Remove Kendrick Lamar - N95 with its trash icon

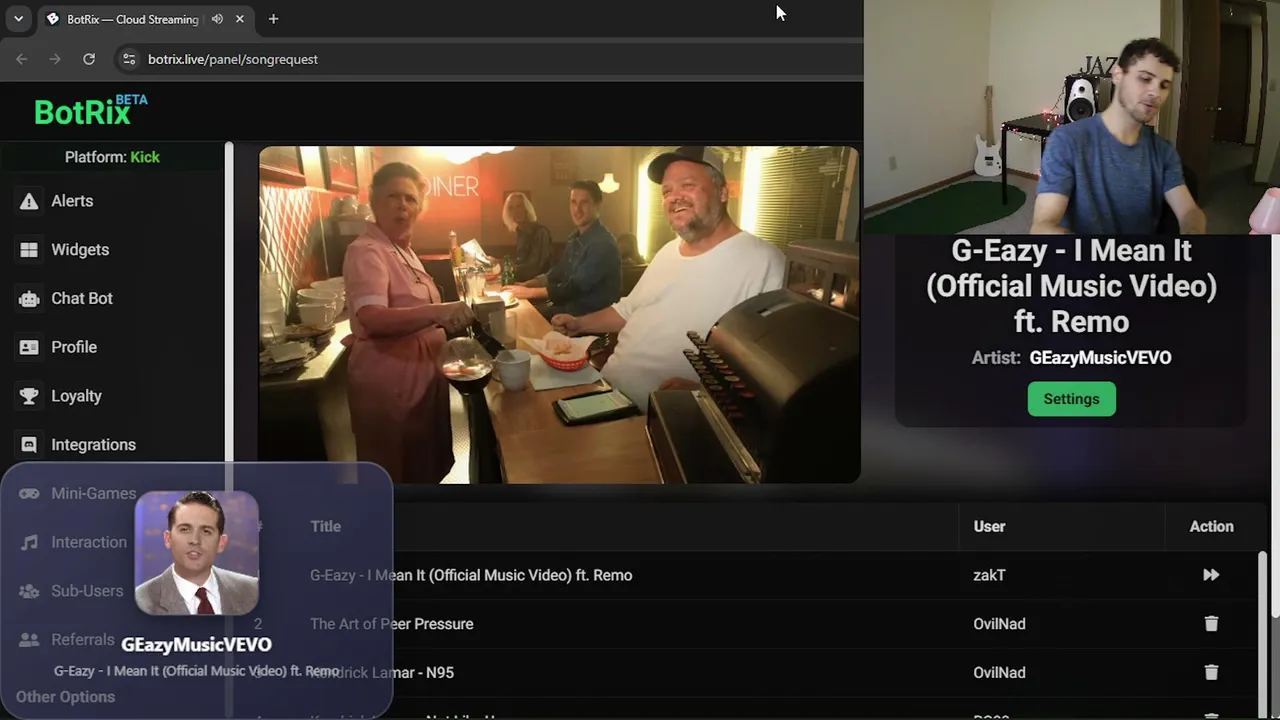[x=1211, y=673]
